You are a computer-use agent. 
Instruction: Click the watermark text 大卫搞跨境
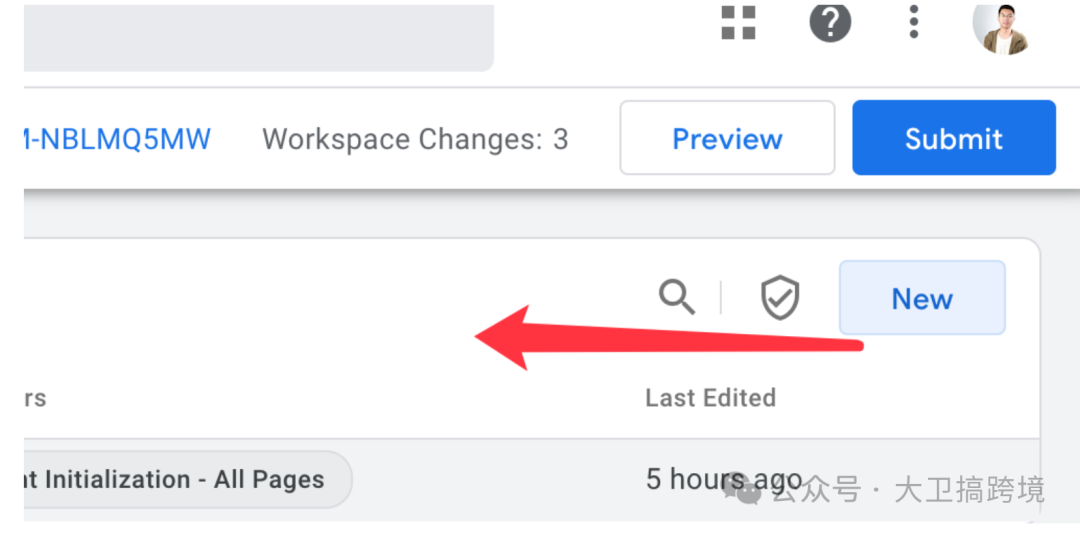tap(969, 490)
